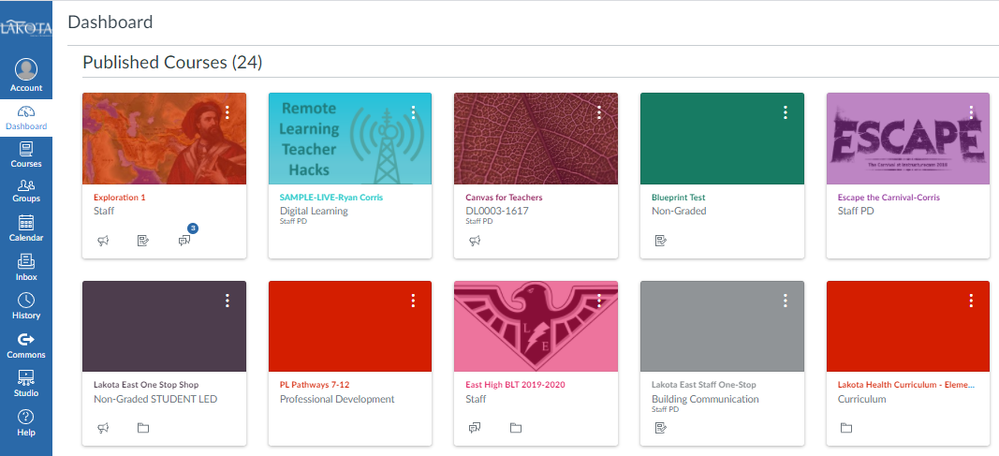Open Assignments icon on Blueprint Test card
The image size is (999, 456).
click(661, 241)
